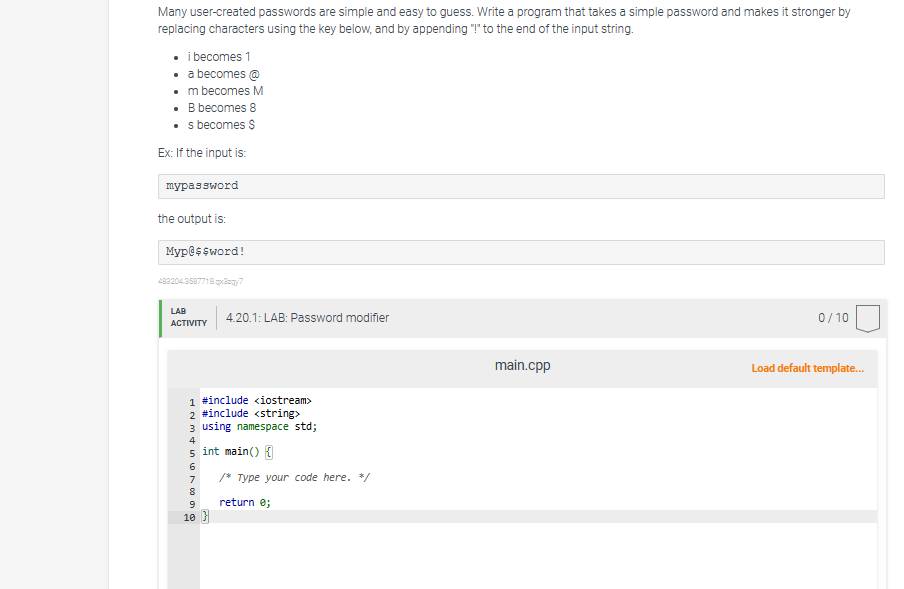Click the lab completion badge icon

(x=868, y=318)
